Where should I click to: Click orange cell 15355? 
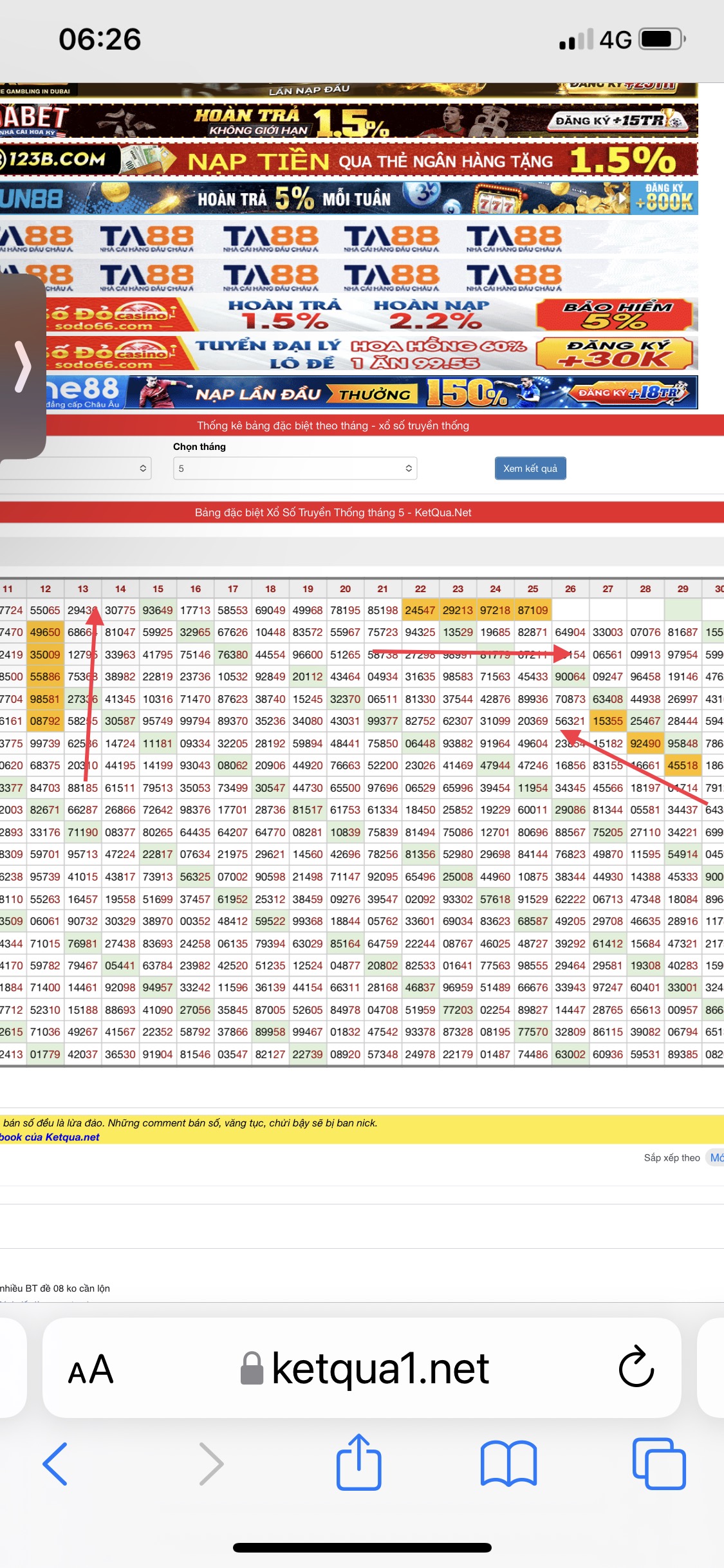608,721
